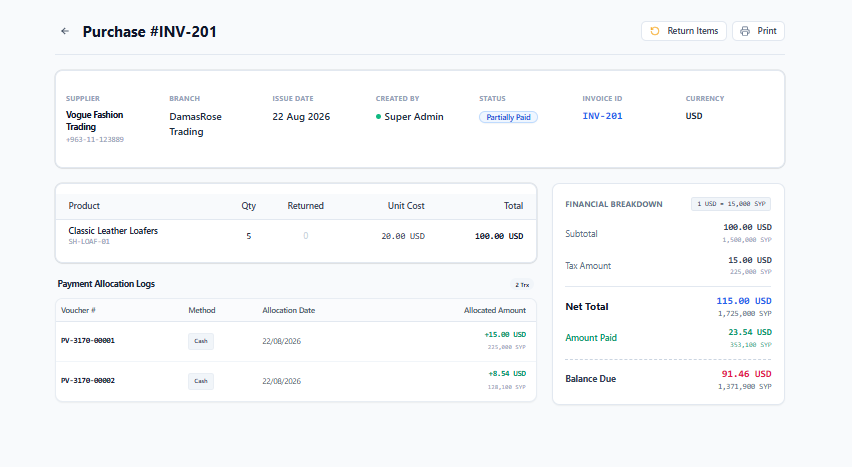Click the Voucher # column header
Viewport: 852px width, 467px height.
[x=78, y=310]
